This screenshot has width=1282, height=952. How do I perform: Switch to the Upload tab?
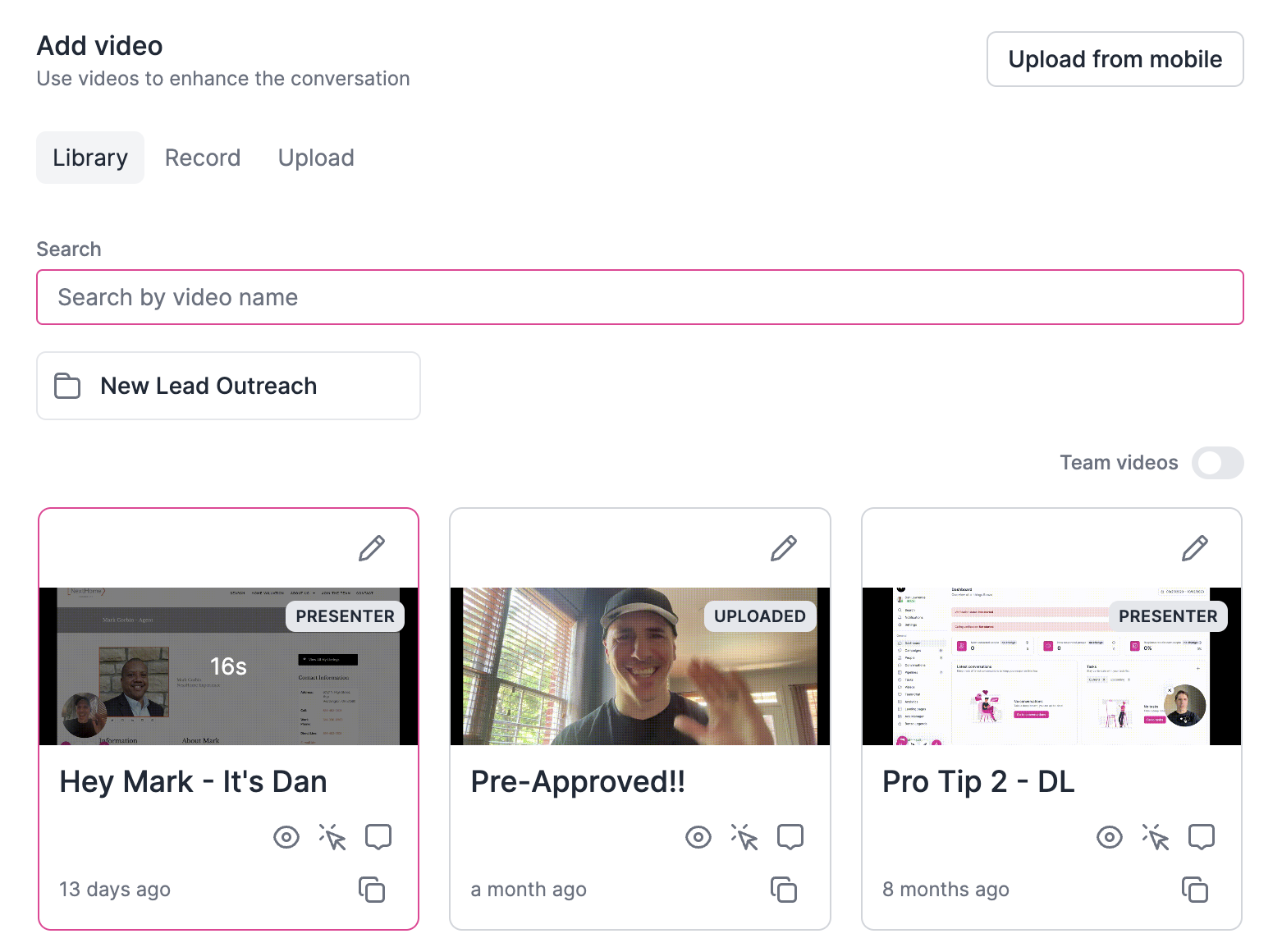[x=316, y=157]
